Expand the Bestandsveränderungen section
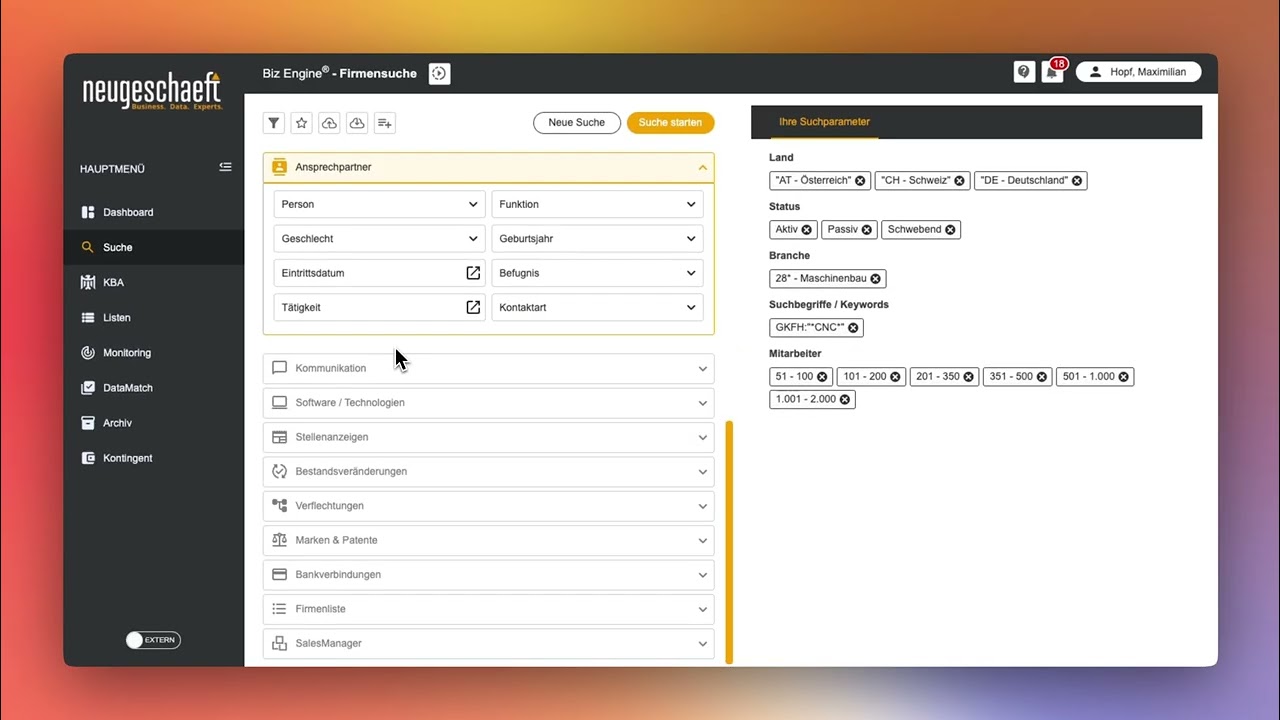This screenshot has width=1280, height=720. (x=488, y=471)
